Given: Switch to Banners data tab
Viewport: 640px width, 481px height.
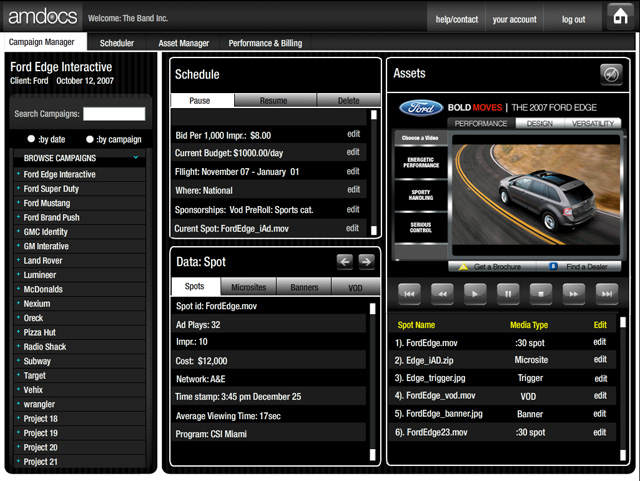Looking at the screenshot, I should pos(304,287).
